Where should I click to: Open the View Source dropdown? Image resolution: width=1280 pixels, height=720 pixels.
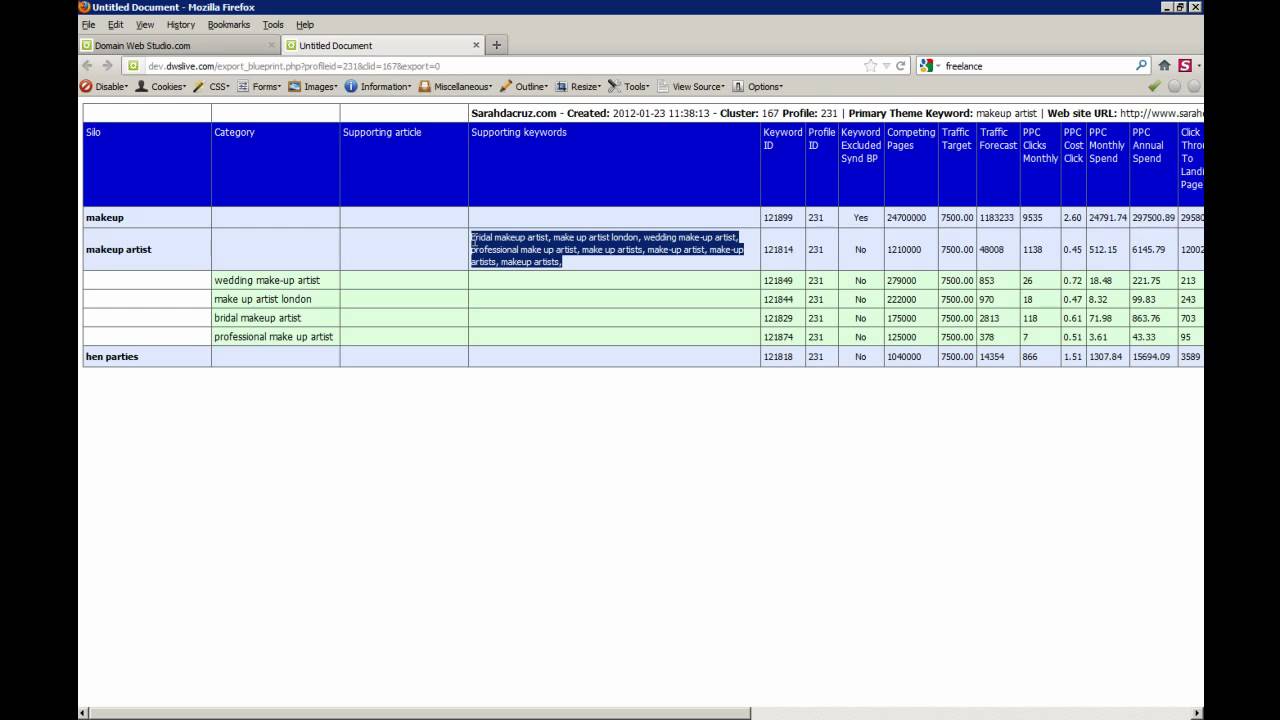[690, 87]
